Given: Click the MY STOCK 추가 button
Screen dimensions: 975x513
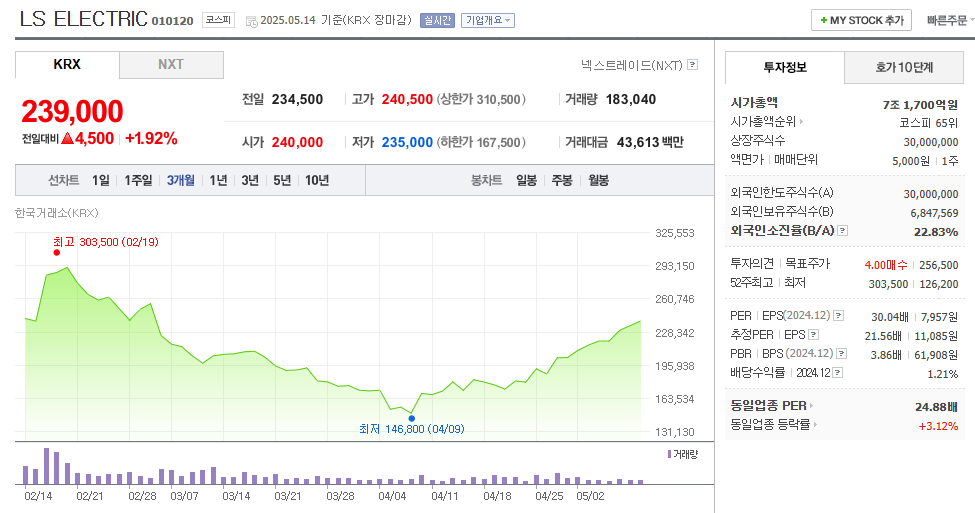Looking at the screenshot, I should [x=861, y=21].
